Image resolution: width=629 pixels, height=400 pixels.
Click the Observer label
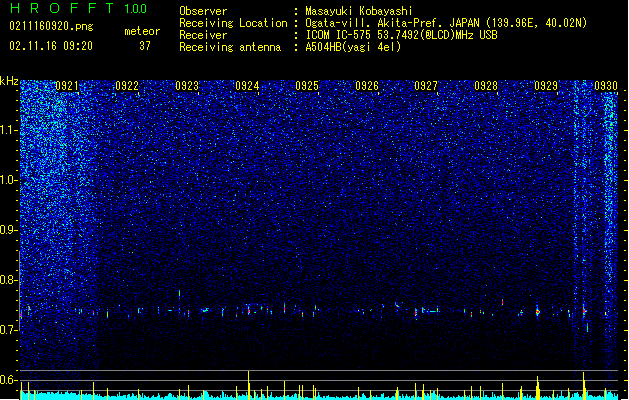point(203,11)
